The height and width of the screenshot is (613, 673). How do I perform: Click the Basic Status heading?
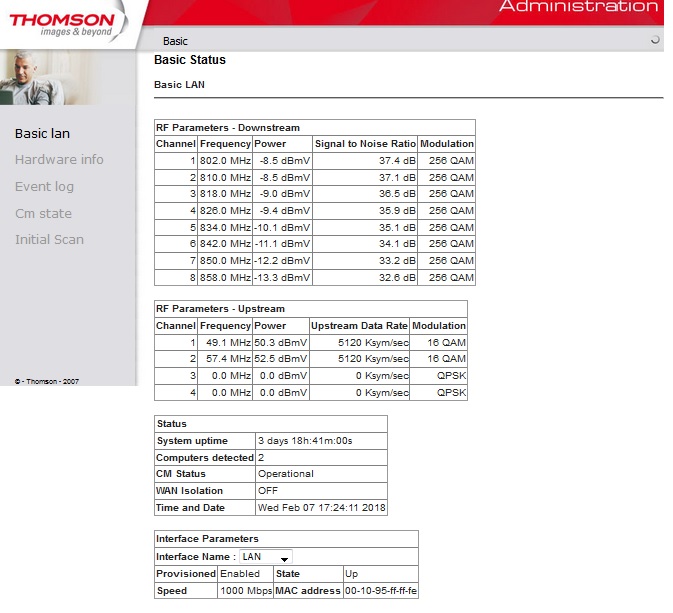pyautogui.click(x=190, y=60)
